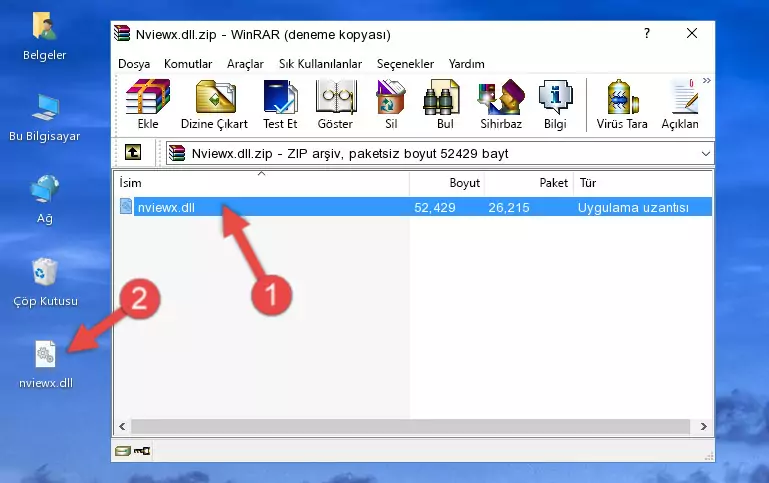This screenshot has width=769, height=483.
Task: Go up one folder level
Action: [x=133, y=153]
